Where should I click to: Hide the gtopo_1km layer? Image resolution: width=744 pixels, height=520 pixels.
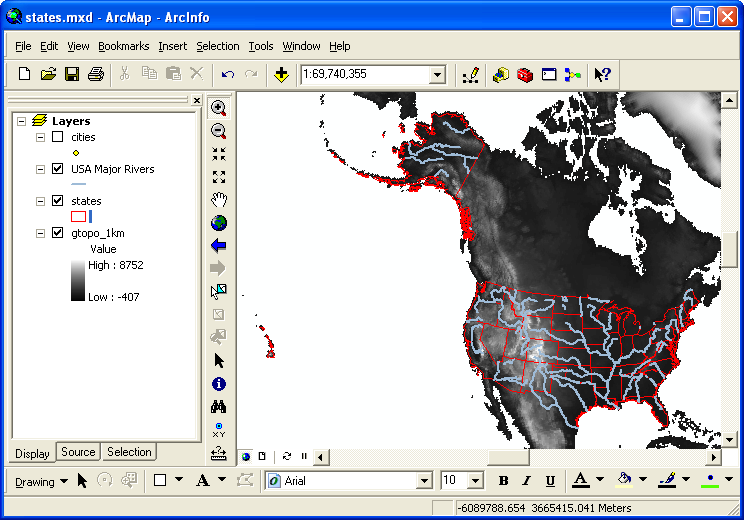pos(57,233)
